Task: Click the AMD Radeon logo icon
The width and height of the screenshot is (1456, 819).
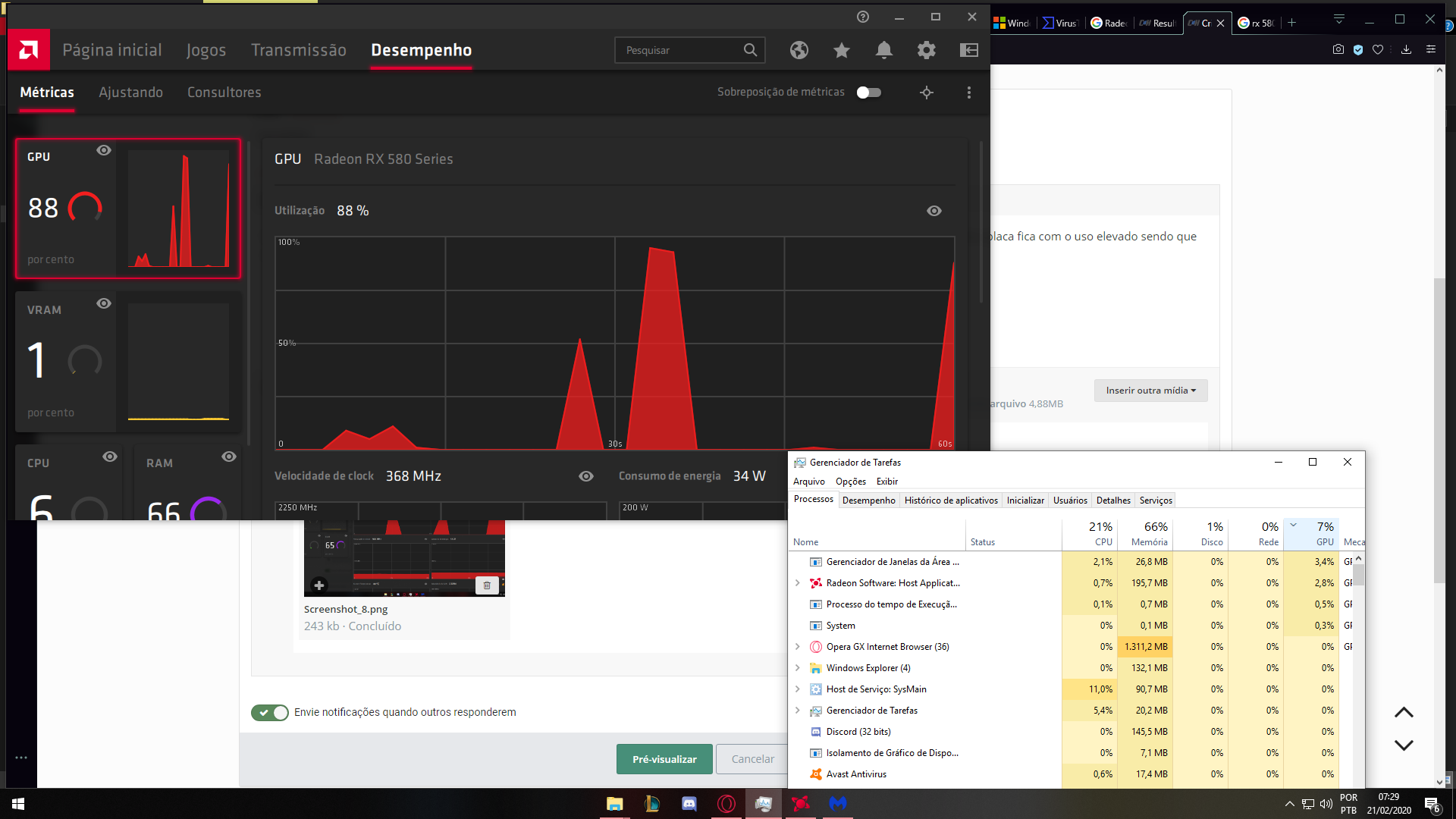Action: point(29,50)
